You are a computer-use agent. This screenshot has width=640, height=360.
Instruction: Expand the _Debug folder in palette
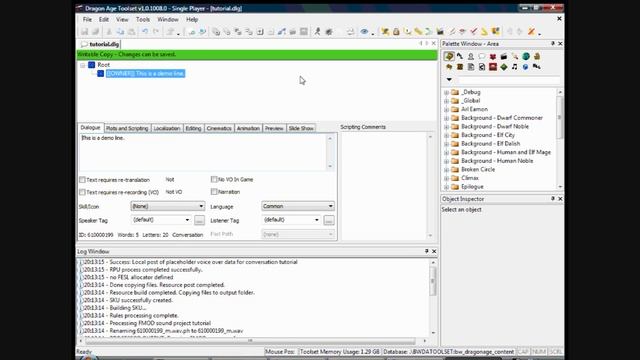[446, 92]
